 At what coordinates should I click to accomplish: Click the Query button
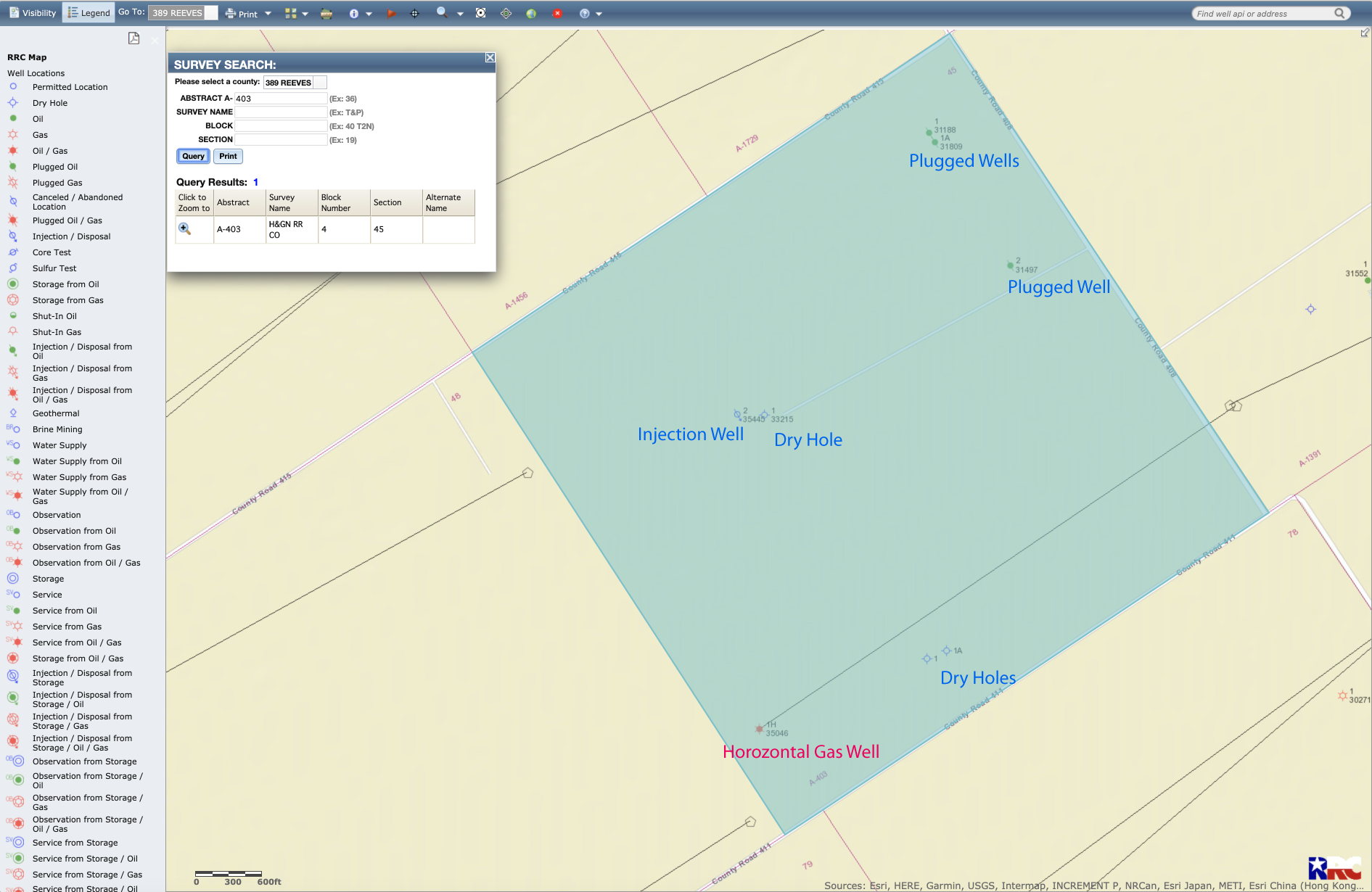[193, 156]
